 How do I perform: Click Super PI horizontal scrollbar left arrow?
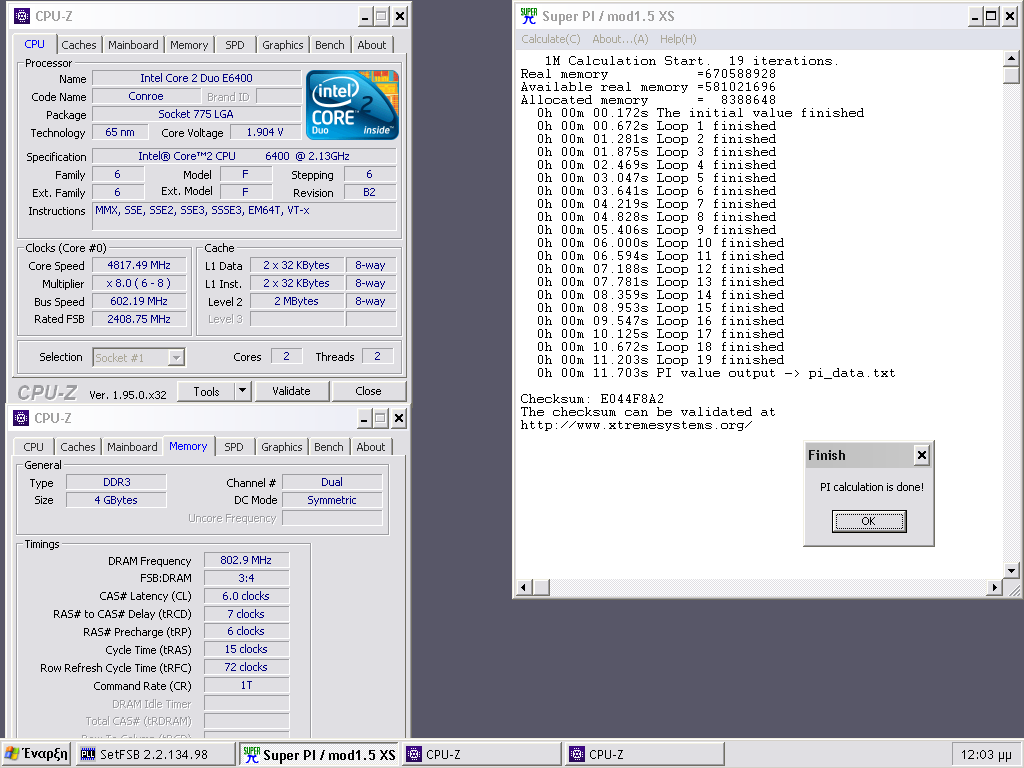(524, 587)
